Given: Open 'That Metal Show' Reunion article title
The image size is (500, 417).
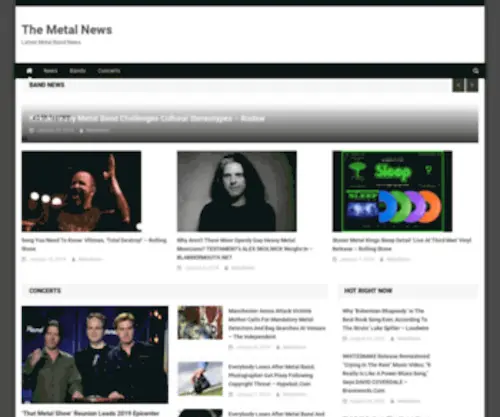Looking at the screenshot, I should 91,413.
